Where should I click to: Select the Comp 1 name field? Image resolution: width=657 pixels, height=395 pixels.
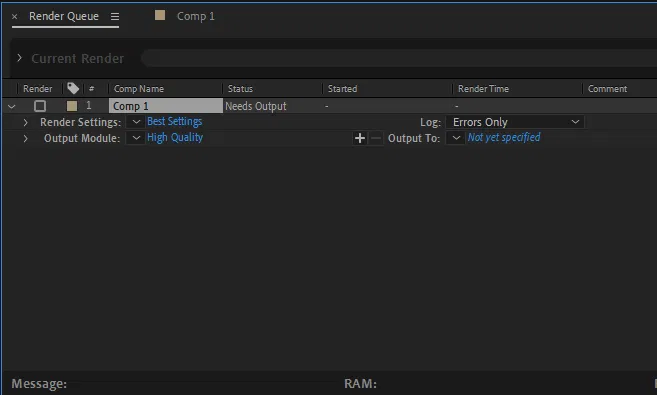166,106
